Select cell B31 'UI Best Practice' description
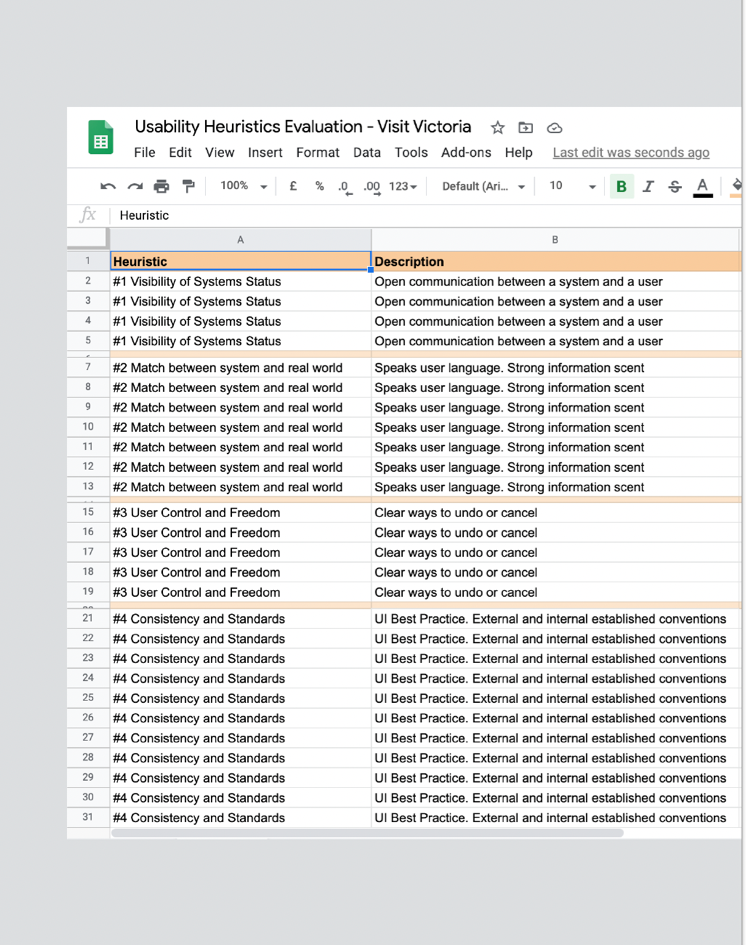746x945 pixels. 556,817
